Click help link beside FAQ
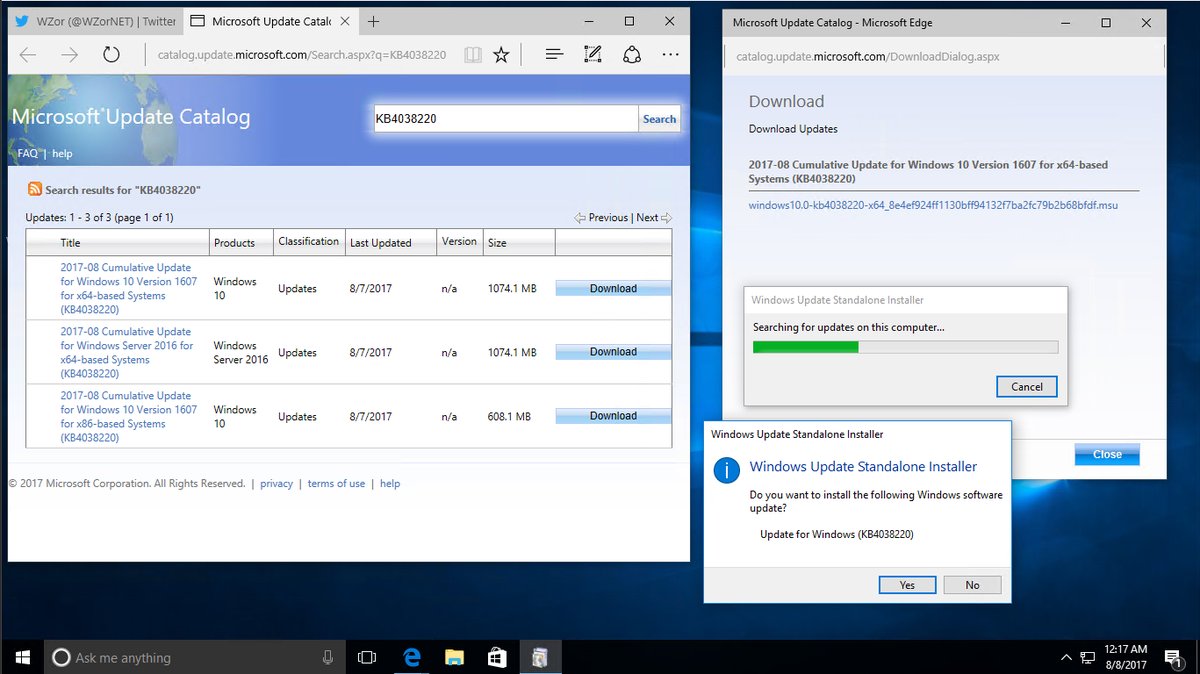Screen dimensions: 1200x674 (62, 154)
